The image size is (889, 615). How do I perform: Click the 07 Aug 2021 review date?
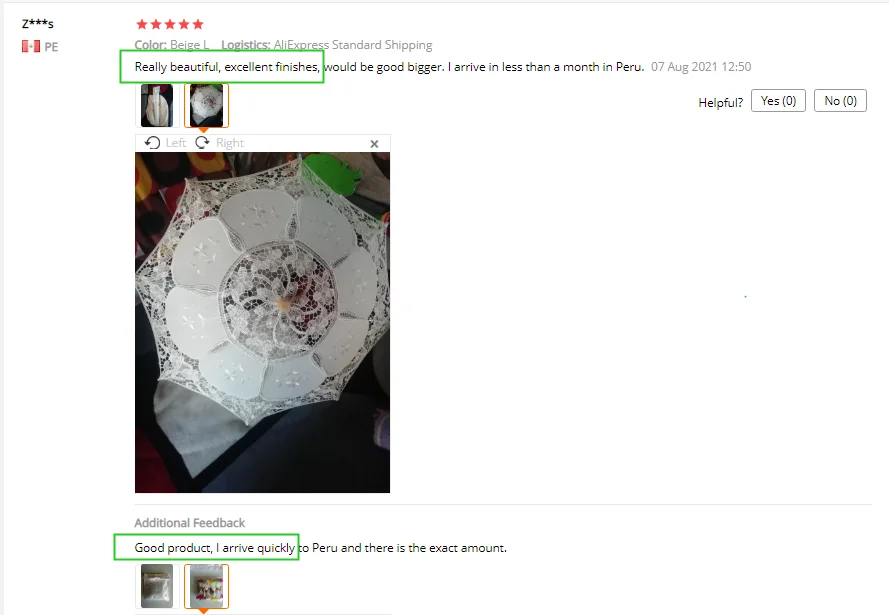pos(701,67)
